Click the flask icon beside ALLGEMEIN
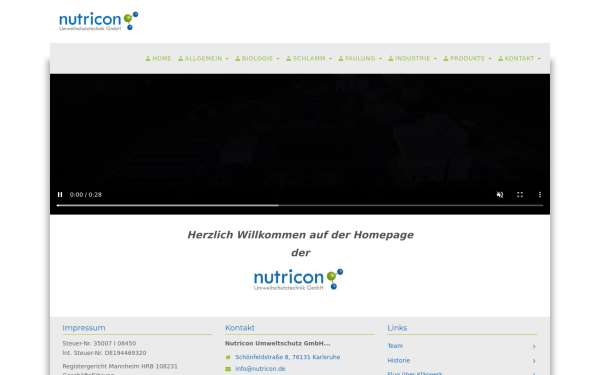The image size is (600, 375). [x=181, y=59]
